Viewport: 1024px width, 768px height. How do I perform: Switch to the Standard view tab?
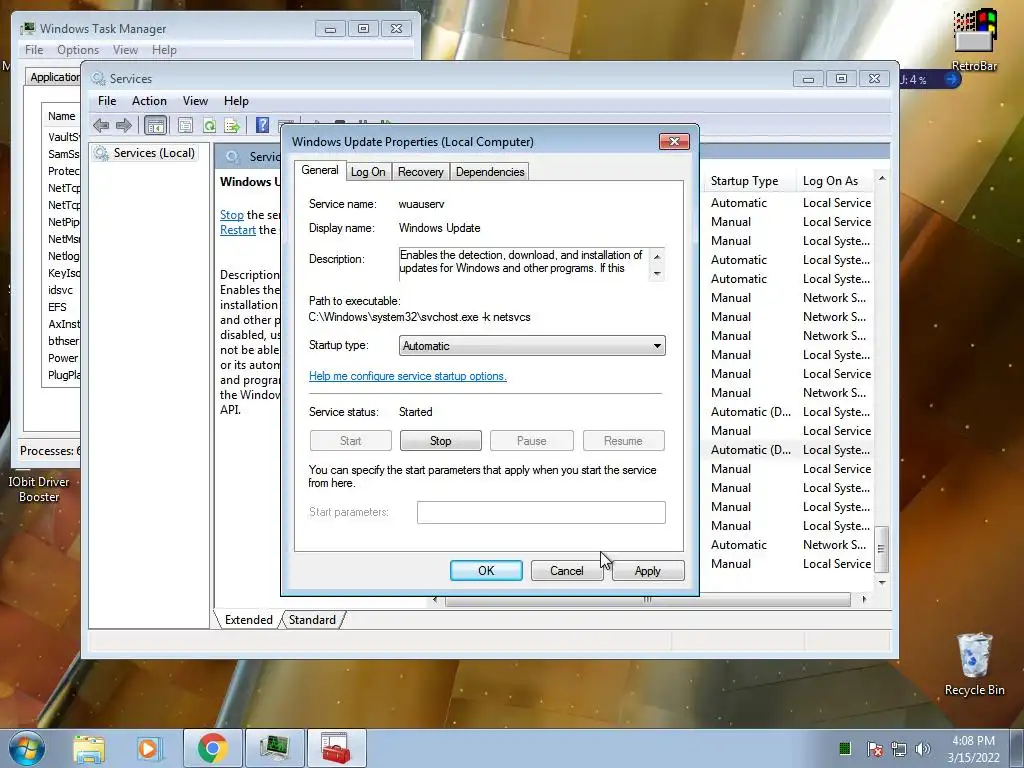click(x=312, y=620)
